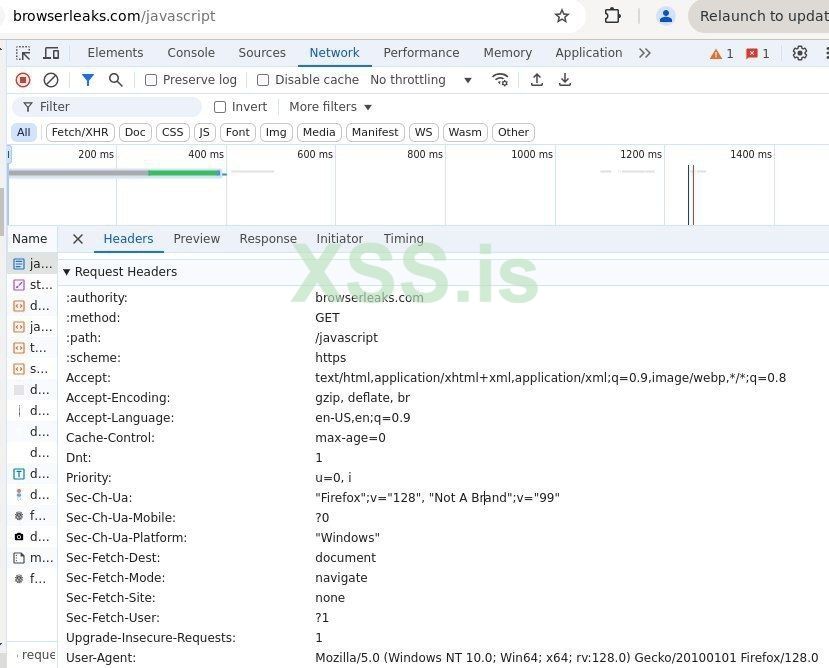
Task: Filter requests by Wasm type
Action: [x=465, y=132]
